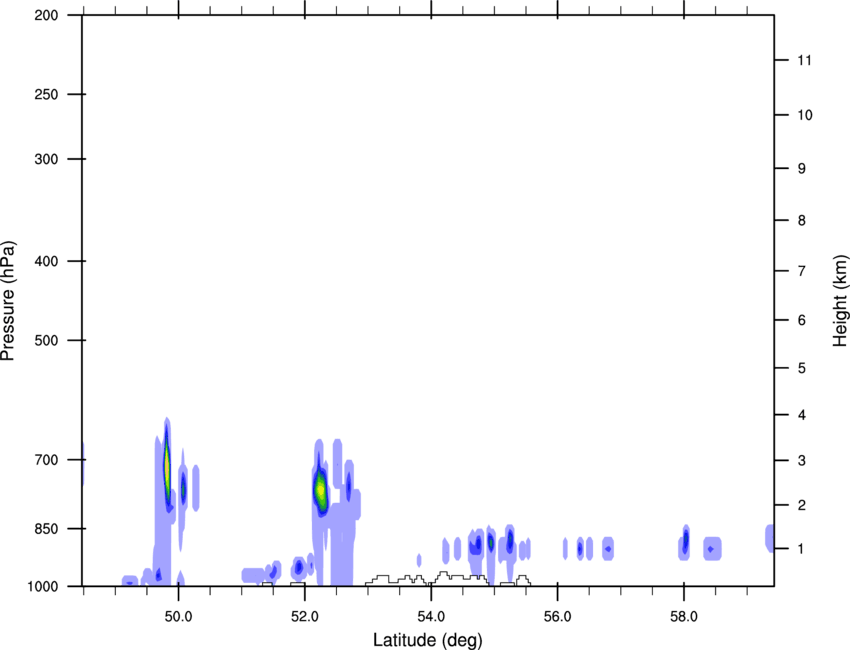Click the 5 km height tick label
Image resolution: width=850 pixels, height=650 pixels.
pyautogui.click(x=802, y=369)
